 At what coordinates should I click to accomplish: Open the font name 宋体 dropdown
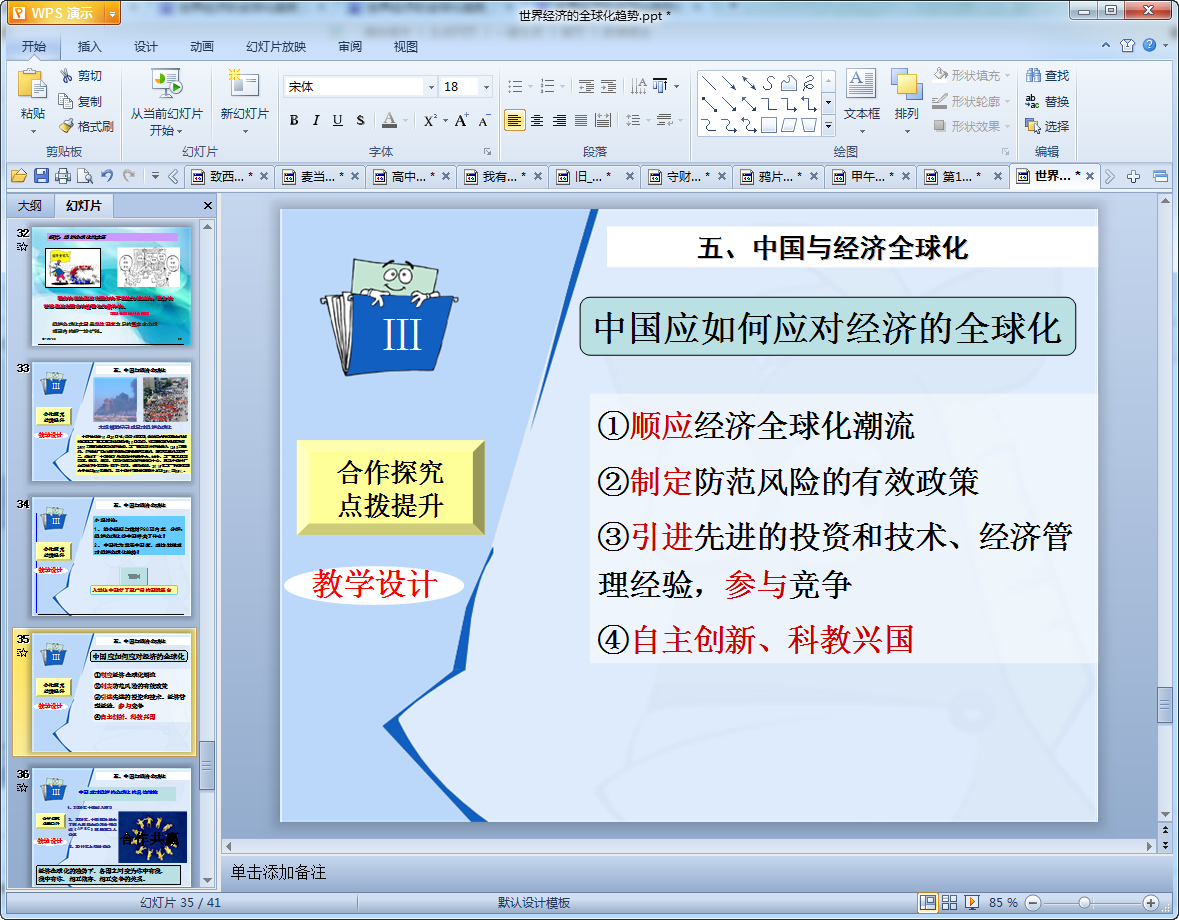point(432,87)
